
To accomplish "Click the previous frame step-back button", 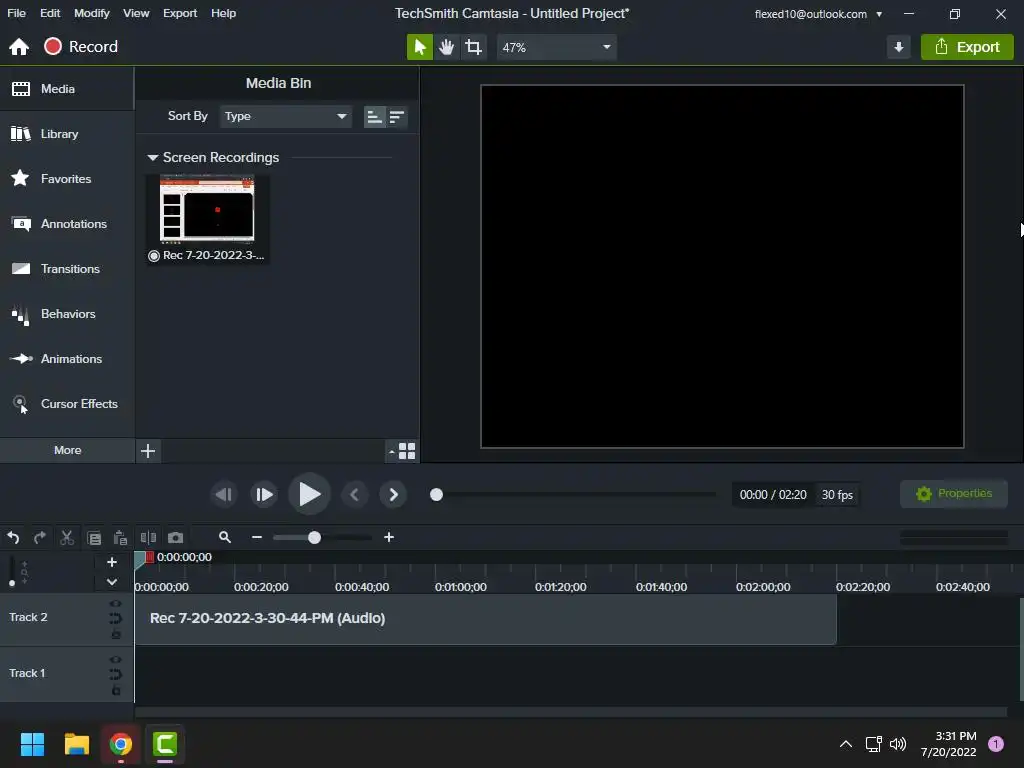I will [223, 494].
